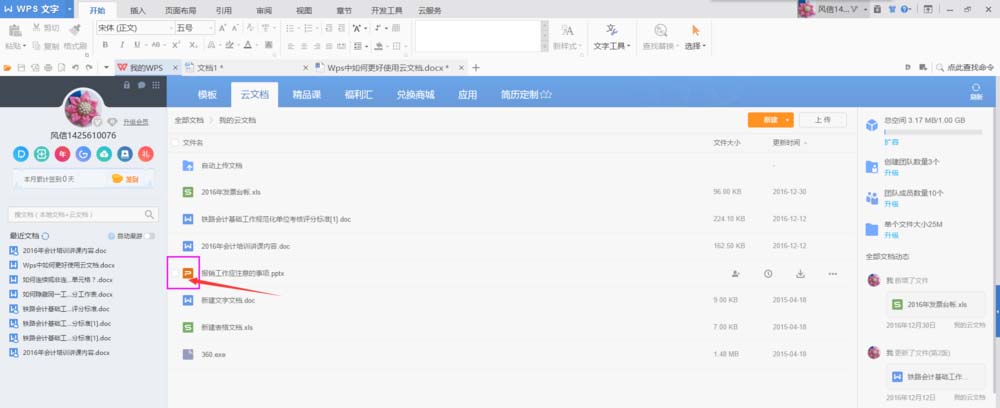Expand the quick access toolbar dropdown arrow
The width and height of the screenshot is (1000, 408).
coord(107,68)
